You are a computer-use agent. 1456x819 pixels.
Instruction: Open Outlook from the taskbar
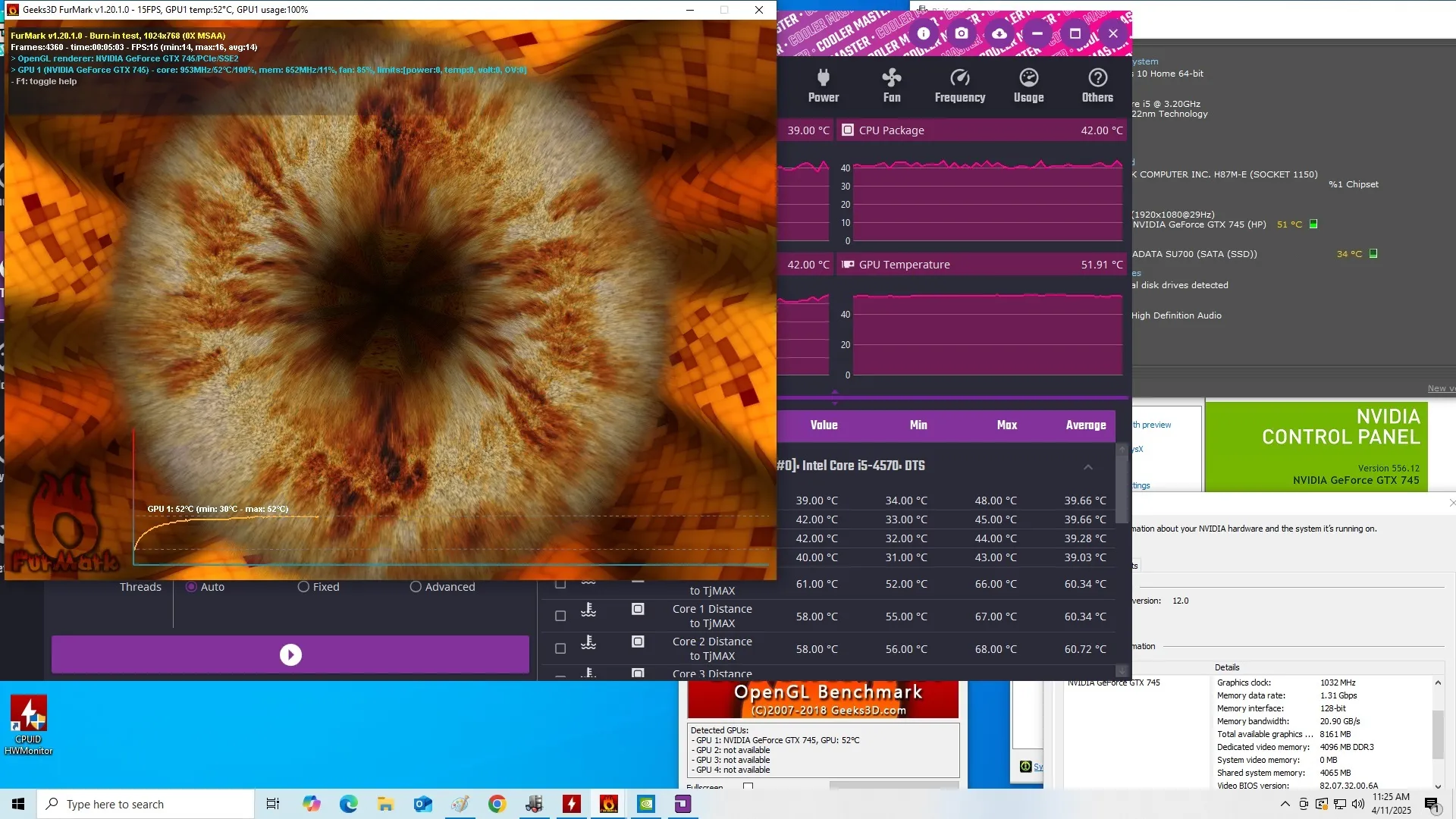click(x=422, y=804)
